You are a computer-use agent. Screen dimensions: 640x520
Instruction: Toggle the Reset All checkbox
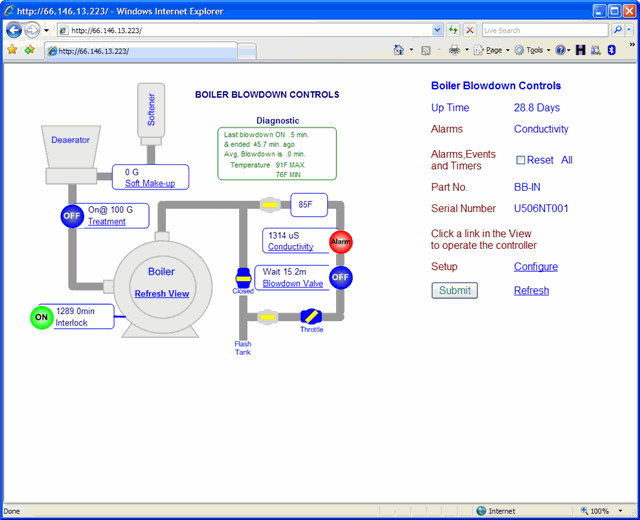(520, 160)
